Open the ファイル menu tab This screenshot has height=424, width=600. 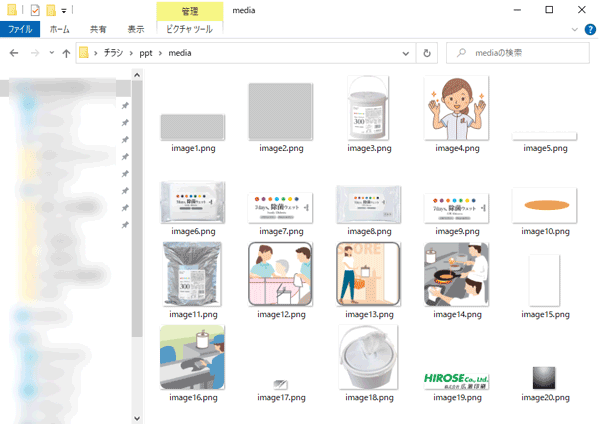(x=20, y=30)
